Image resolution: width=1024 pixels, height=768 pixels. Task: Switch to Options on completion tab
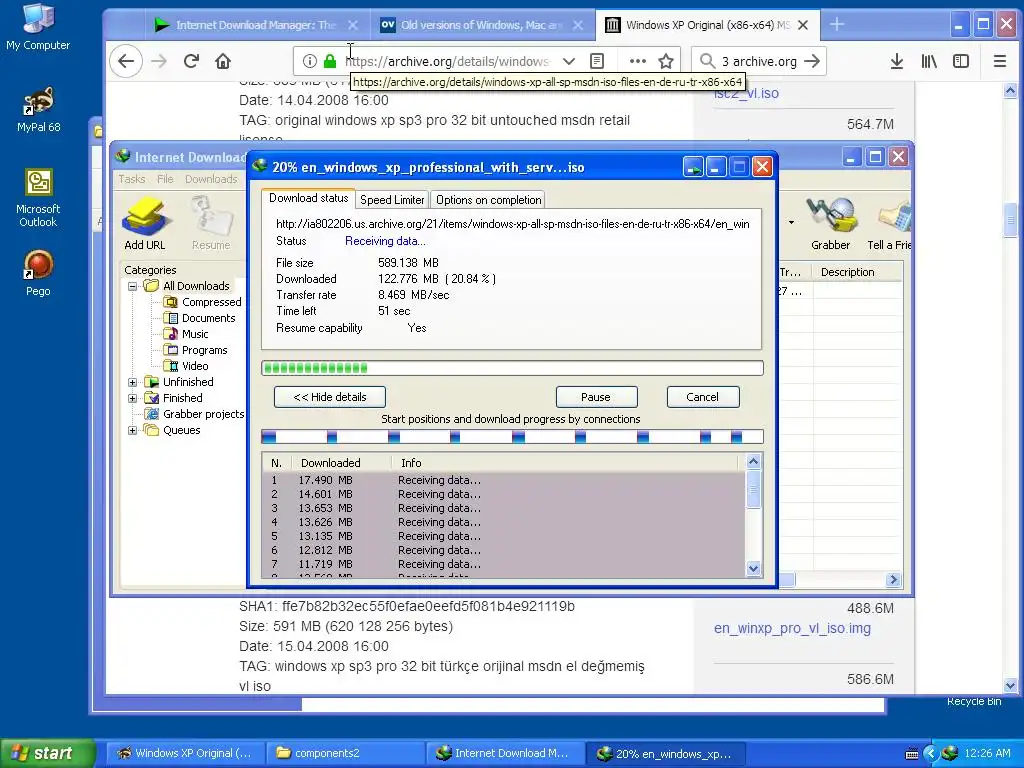(x=488, y=200)
